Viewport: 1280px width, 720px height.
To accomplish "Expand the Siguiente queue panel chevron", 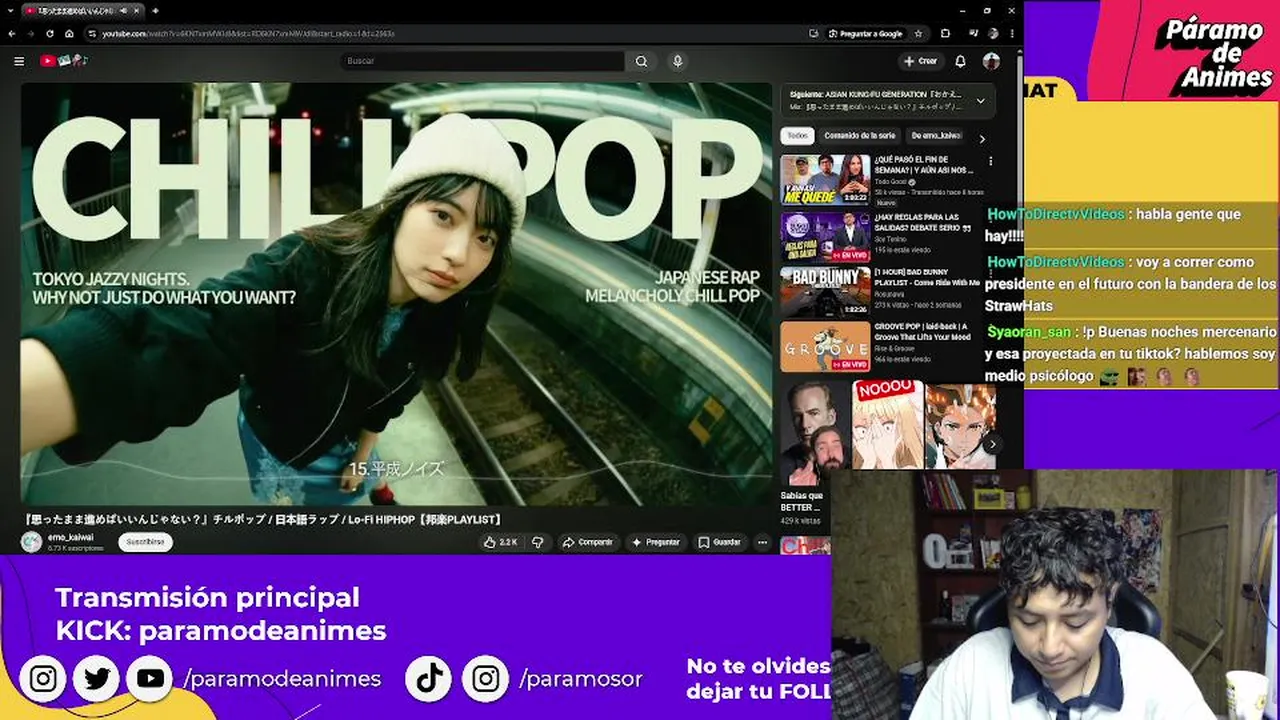I will (980, 100).
